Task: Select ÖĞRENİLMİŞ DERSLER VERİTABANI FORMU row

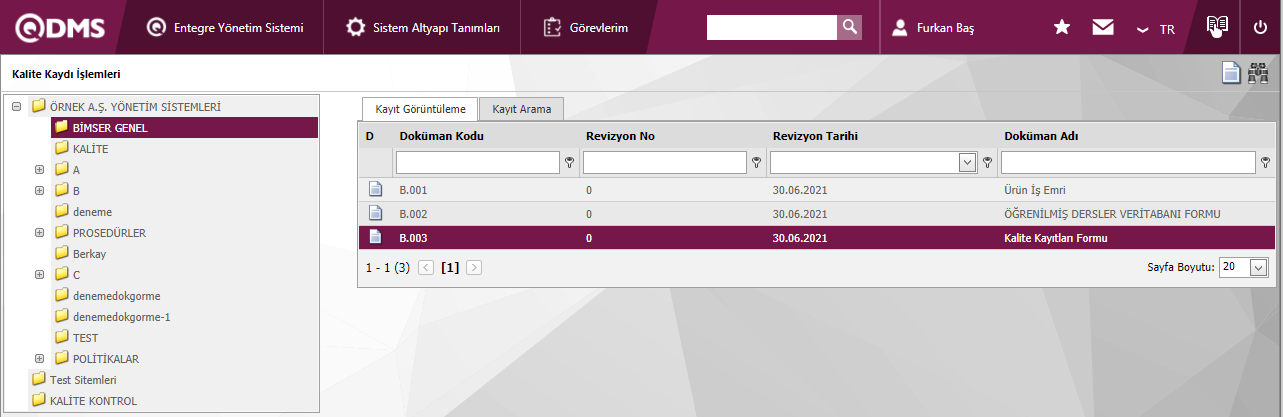Action: pos(816,213)
